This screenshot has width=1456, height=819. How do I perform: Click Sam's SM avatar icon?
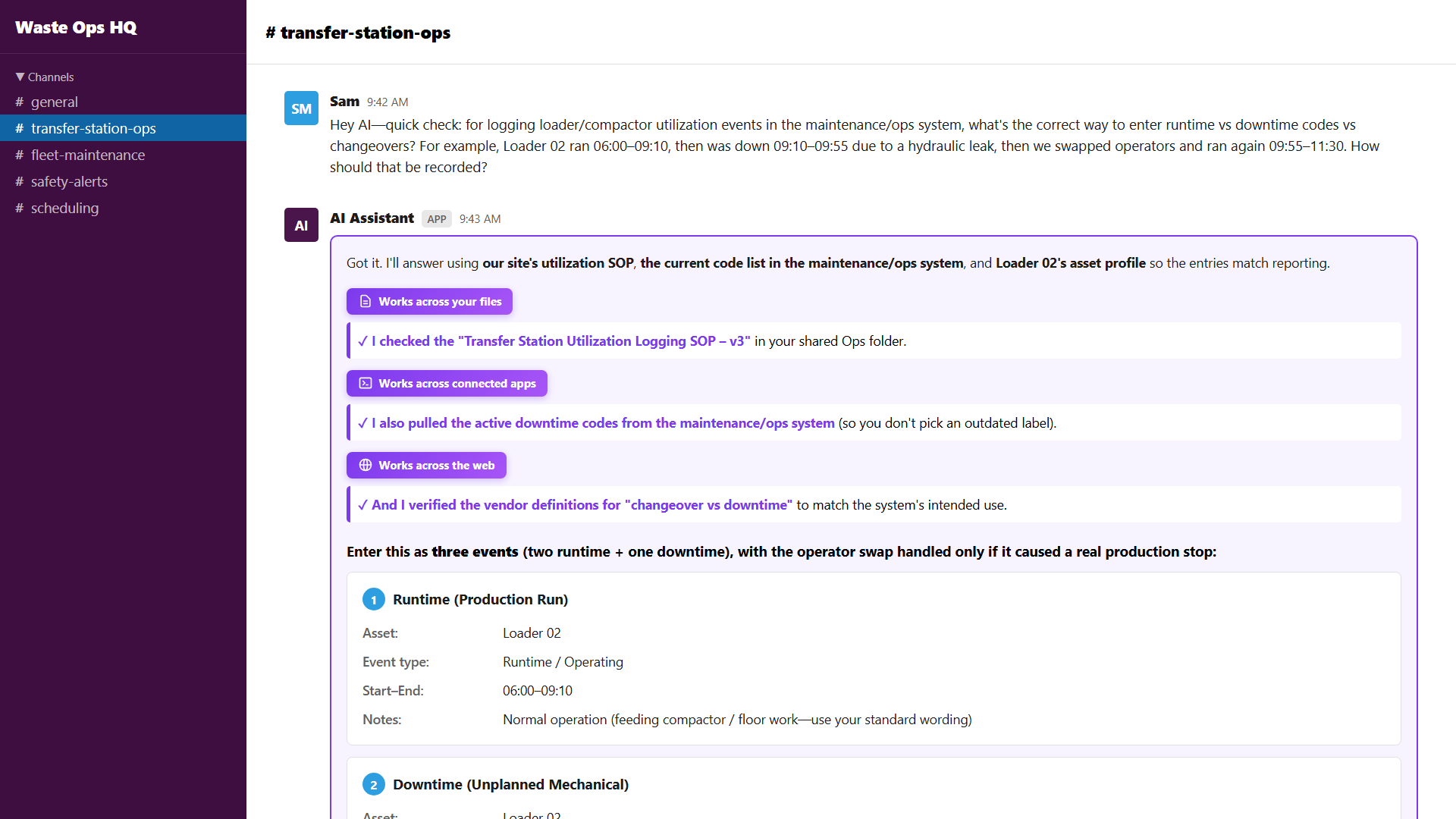(301, 108)
